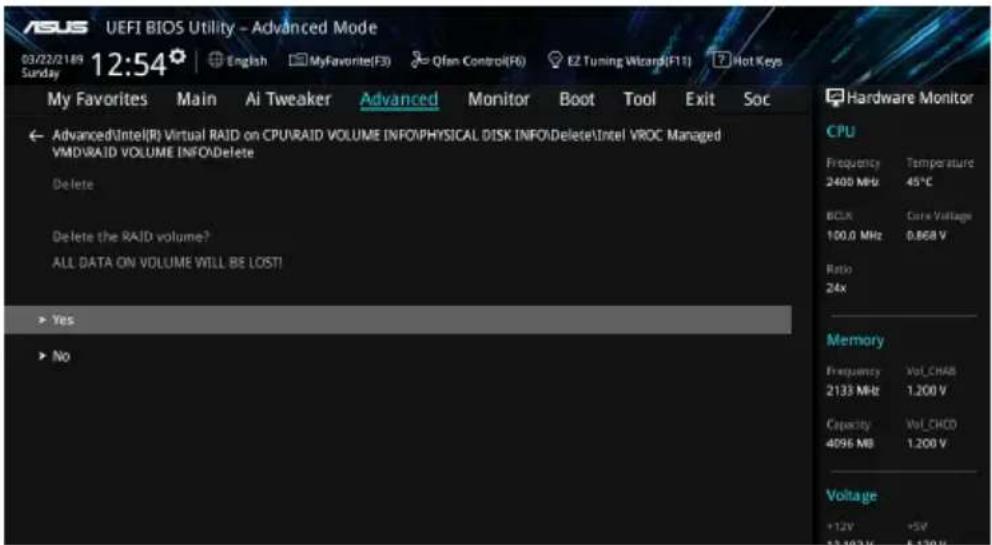Click the 100.0 MHz BCLK value

coord(854,236)
